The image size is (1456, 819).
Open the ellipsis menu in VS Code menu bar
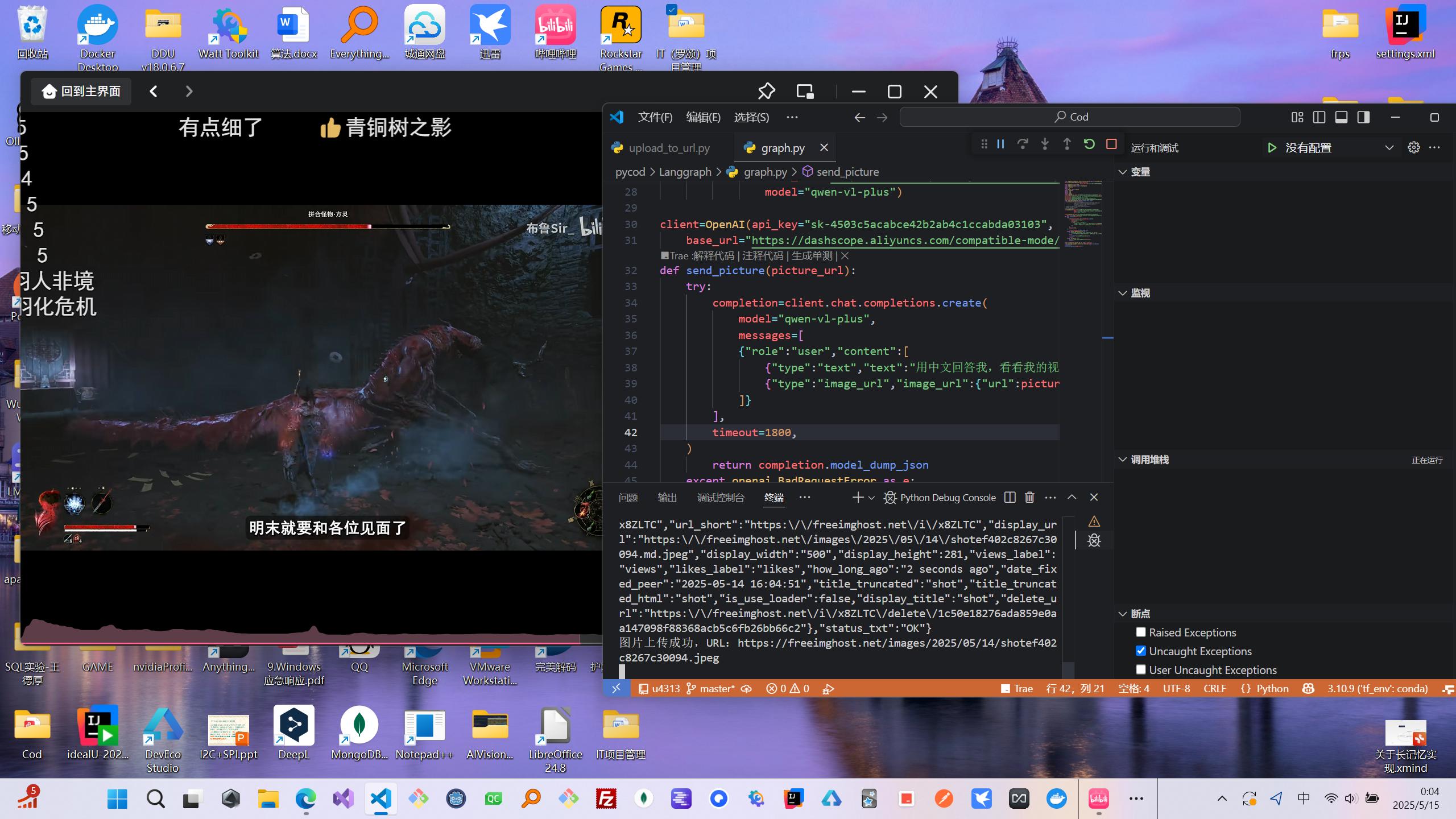pos(792,117)
